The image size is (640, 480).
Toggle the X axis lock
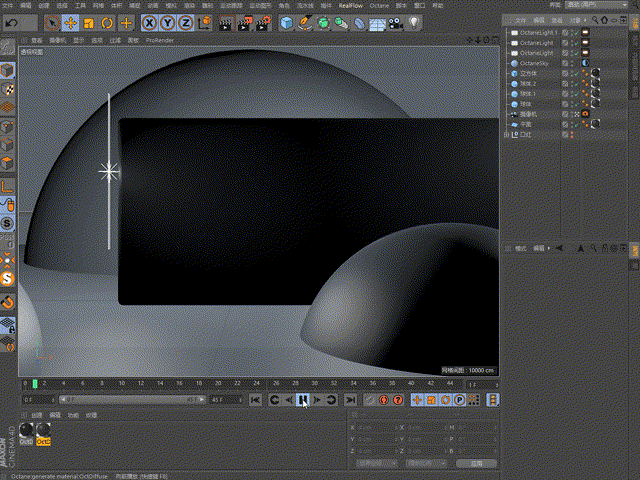pyautogui.click(x=150, y=23)
